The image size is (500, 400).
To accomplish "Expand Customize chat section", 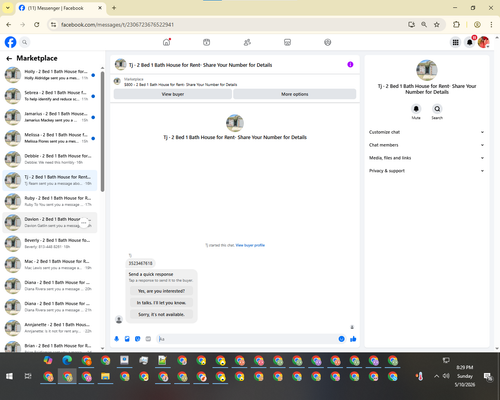I will coord(426,132).
